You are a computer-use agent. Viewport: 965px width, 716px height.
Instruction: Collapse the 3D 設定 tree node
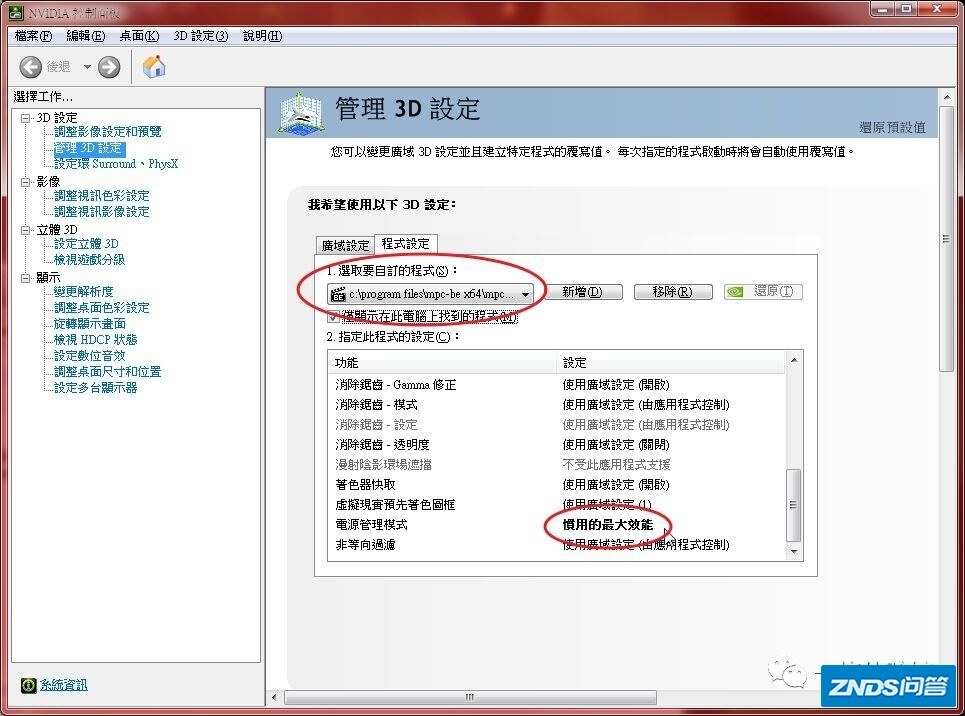coord(25,118)
